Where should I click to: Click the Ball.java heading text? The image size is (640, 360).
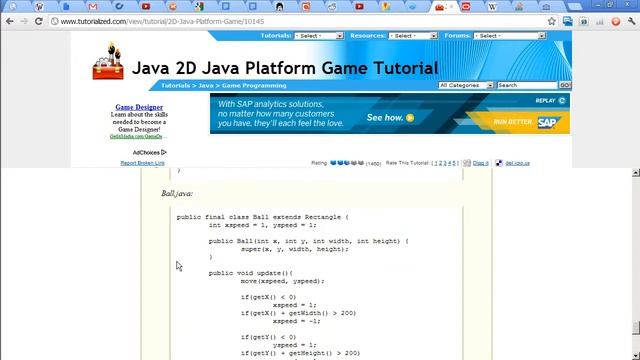coord(177,193)
